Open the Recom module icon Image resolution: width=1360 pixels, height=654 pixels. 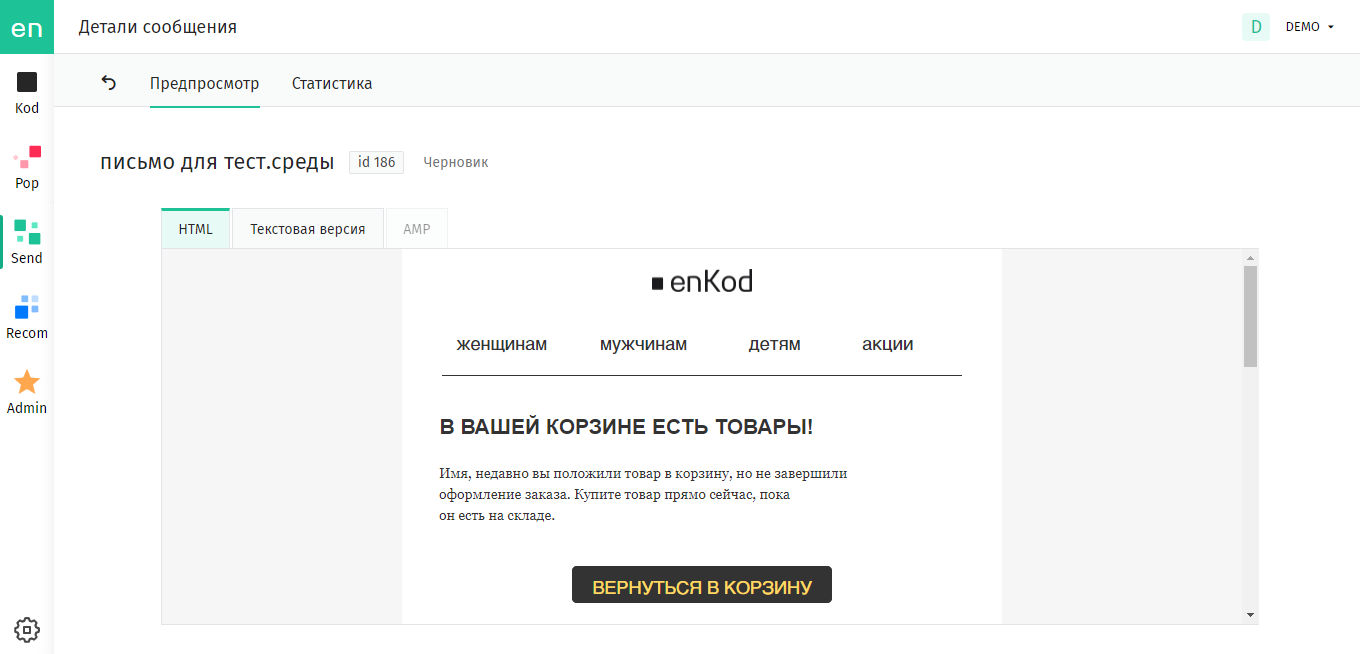[27, 307]
